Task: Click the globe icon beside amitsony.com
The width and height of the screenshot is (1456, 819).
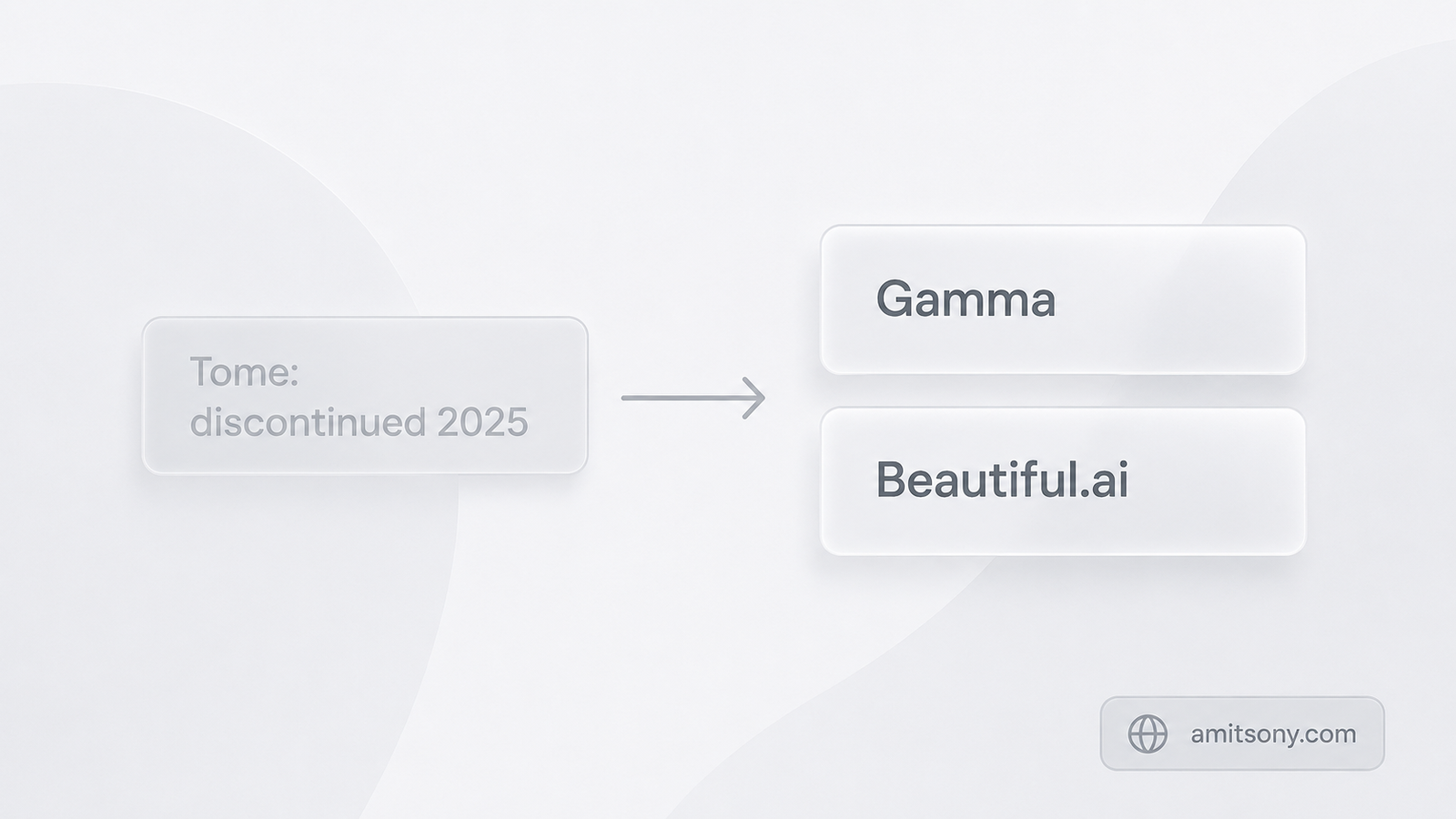Action: tap(1148, 733)
